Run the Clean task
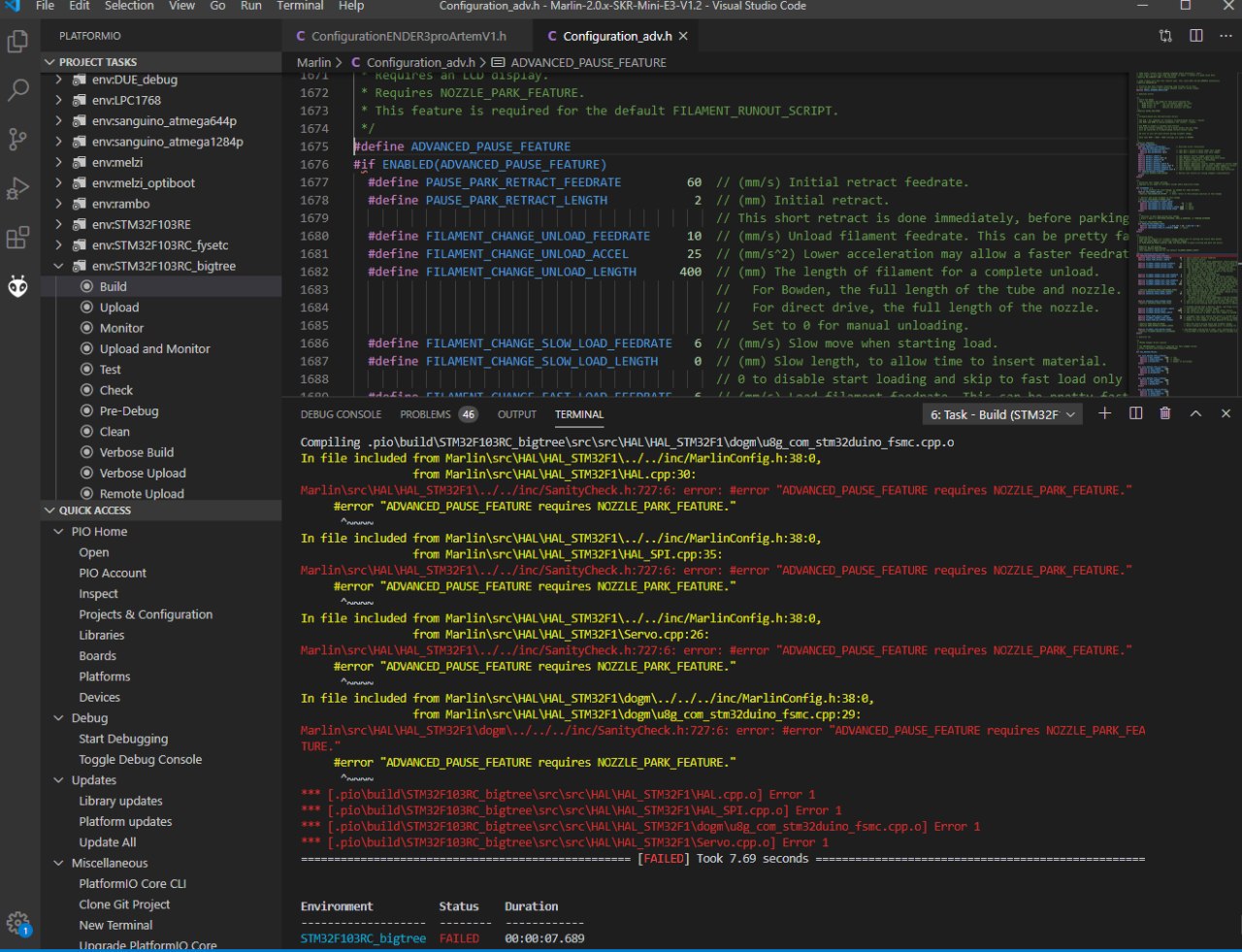The image size is (1242, 952). (x=114, y=432)
